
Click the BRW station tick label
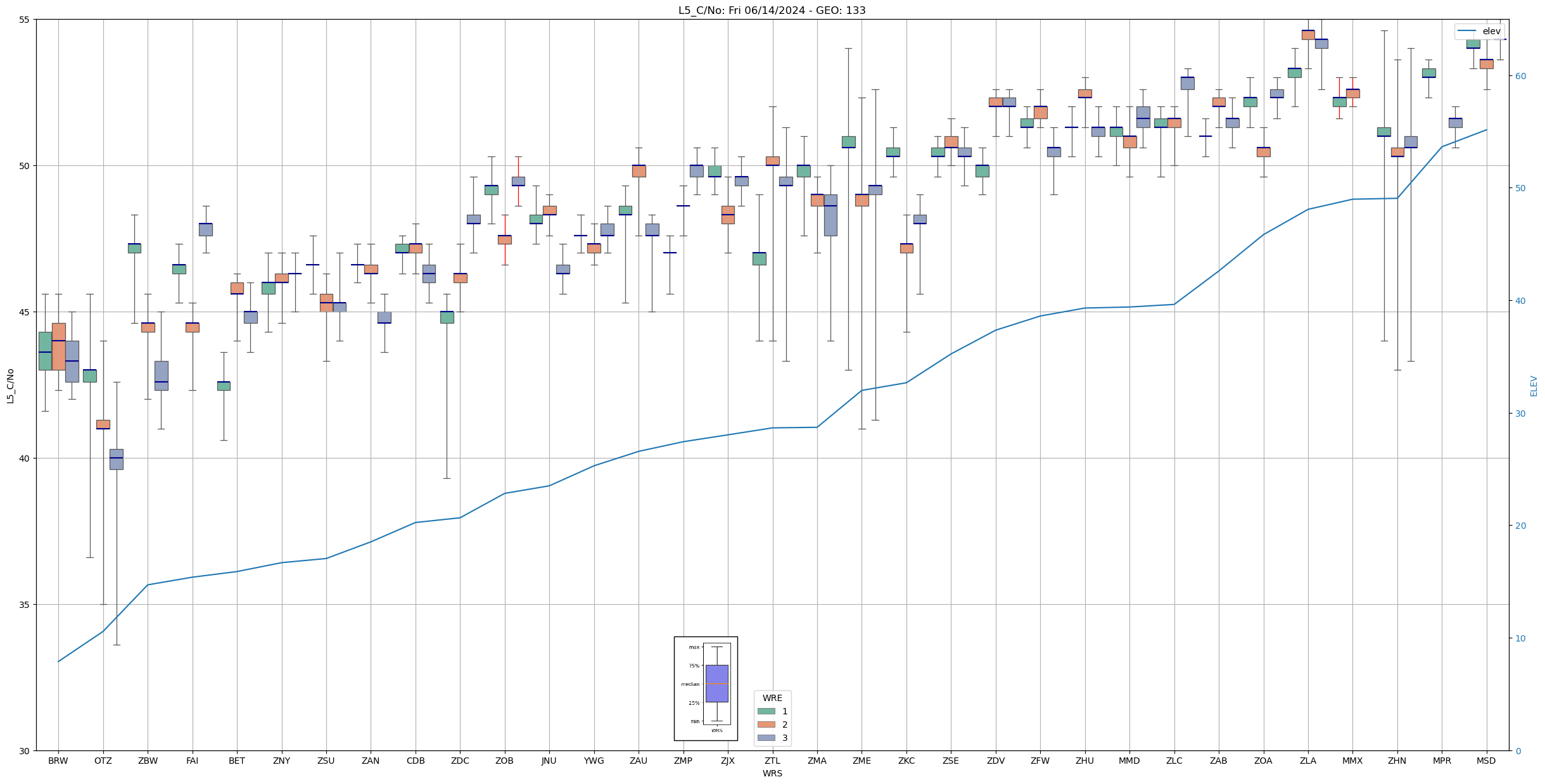click(x=58, y=761)
